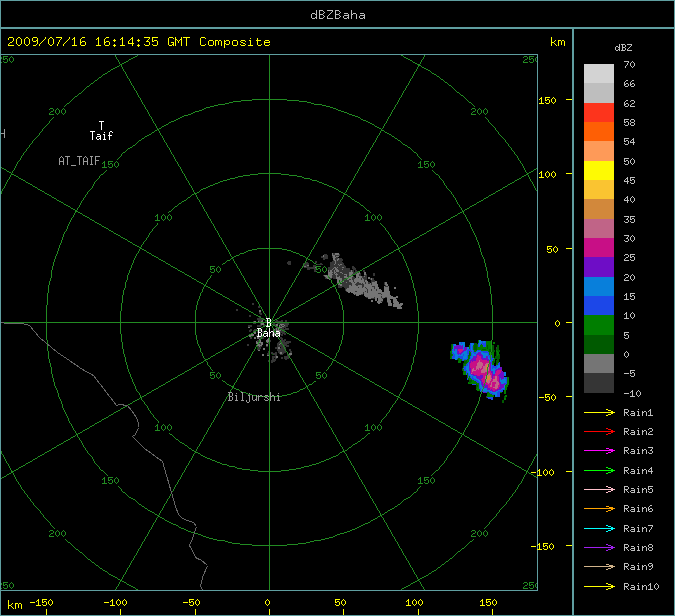Click the dBZ heading above the color scale
675x616 pixels.
tap(623, 48)
